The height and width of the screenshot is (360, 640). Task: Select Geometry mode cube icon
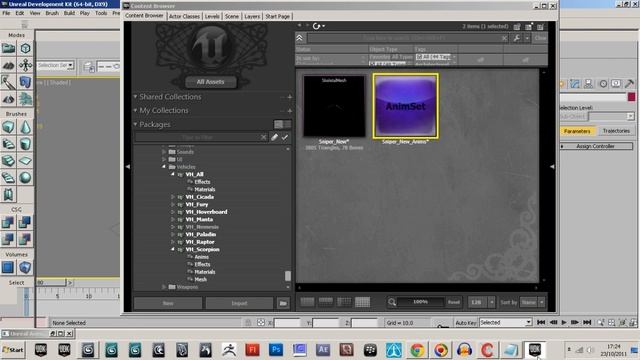pos(25,49)
